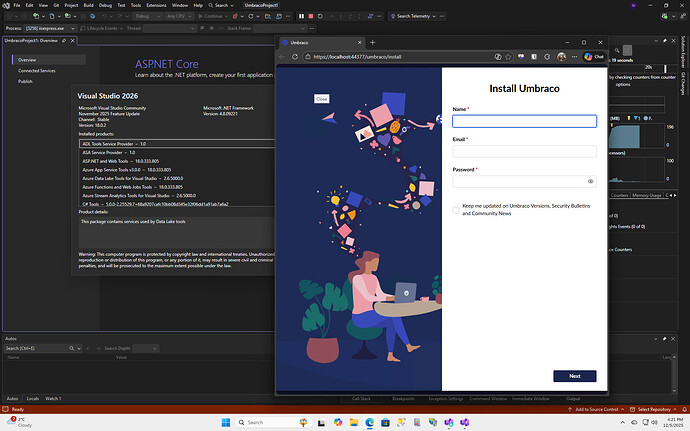Open Task View from the taskbar

(x=321, y=423)
